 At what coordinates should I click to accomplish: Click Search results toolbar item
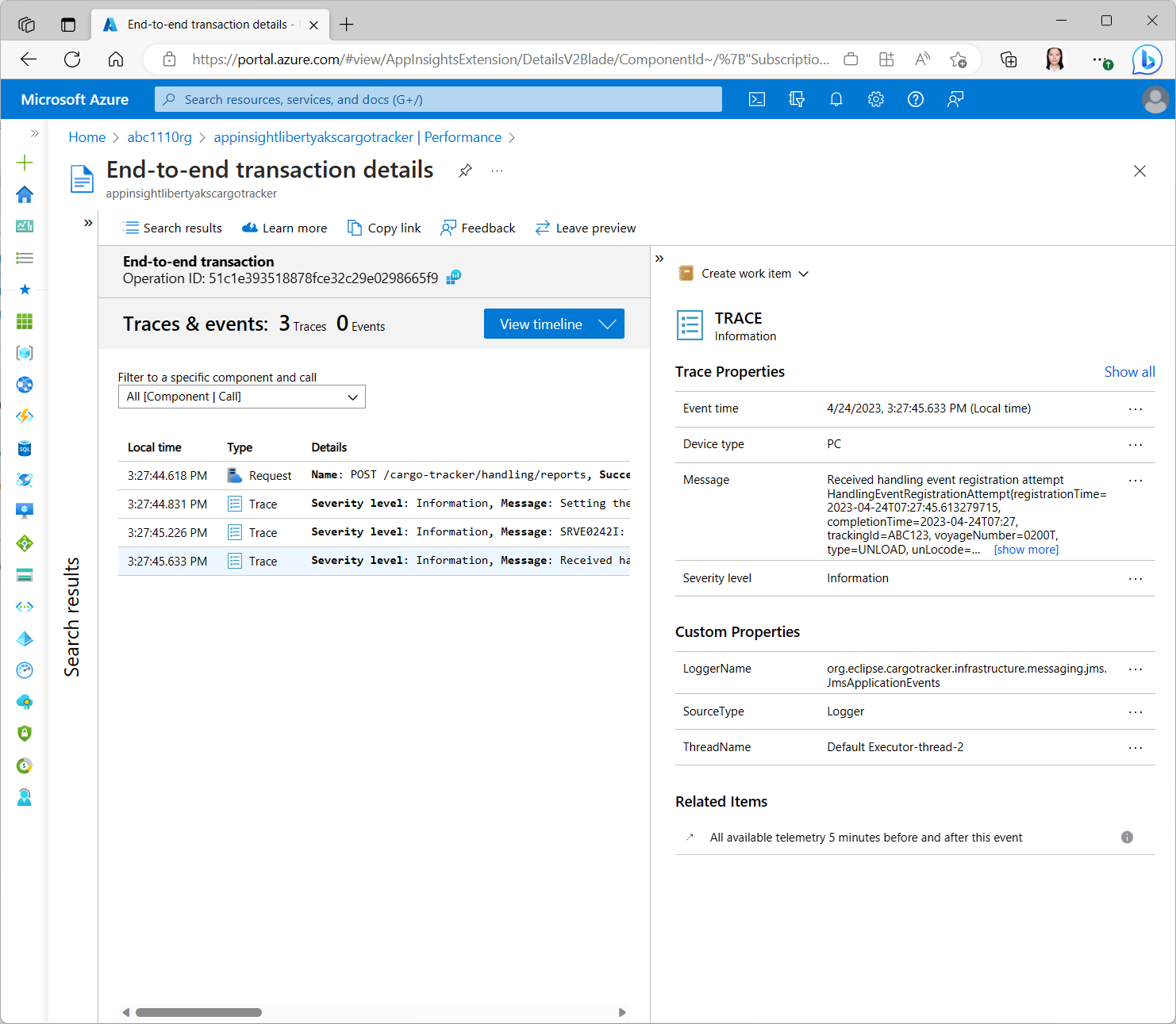[173, 228]
